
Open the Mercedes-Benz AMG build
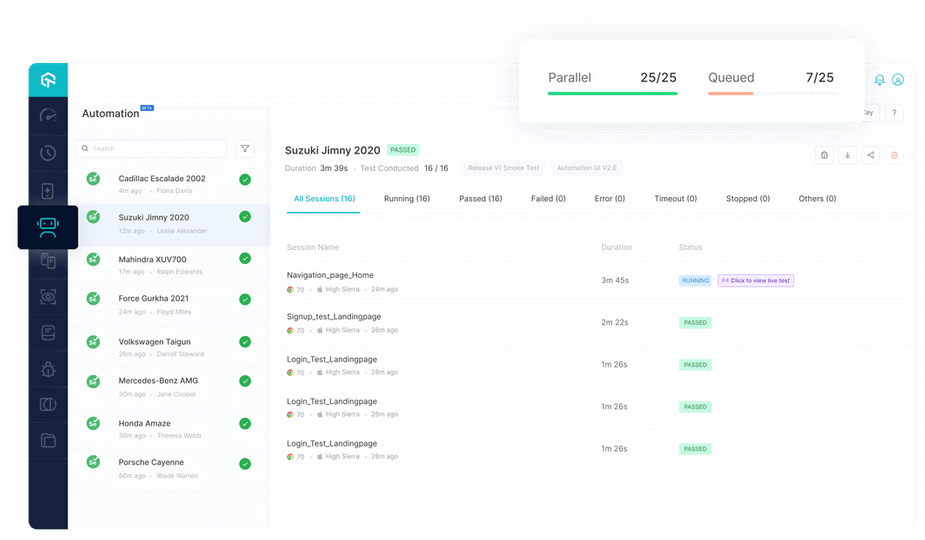pos(169,387)
